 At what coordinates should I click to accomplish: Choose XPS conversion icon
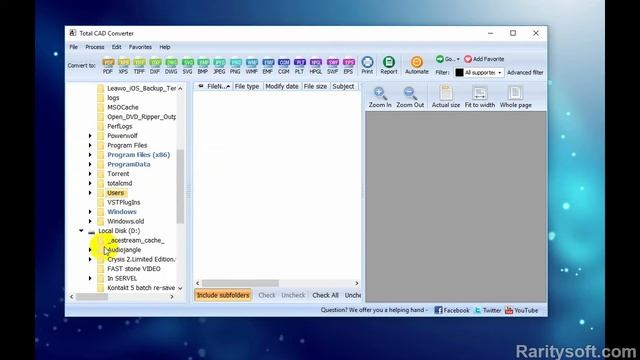pyautogui.click(x=123, y=65)
